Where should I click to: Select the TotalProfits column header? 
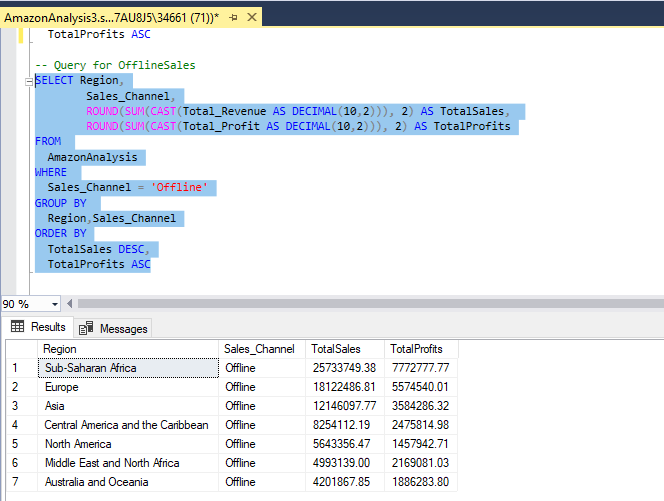tap(421, 349)
